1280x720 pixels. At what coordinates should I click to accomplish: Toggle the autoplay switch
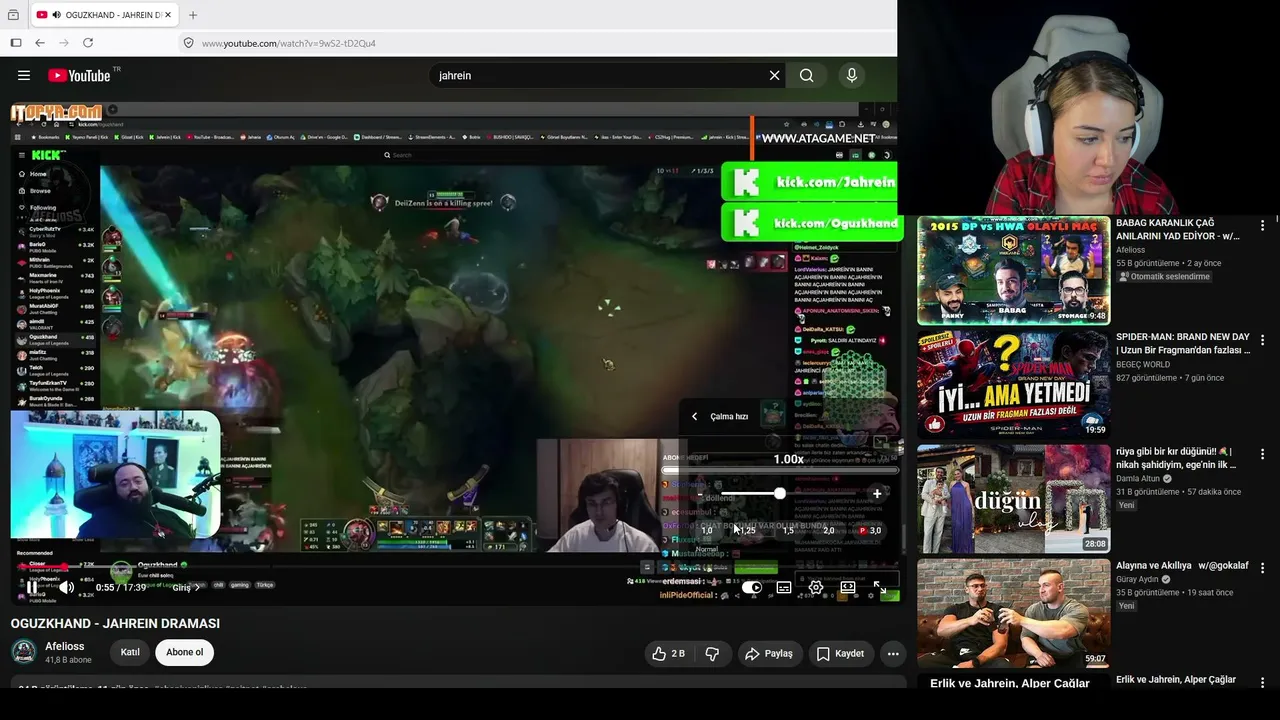tap(752, 588)
